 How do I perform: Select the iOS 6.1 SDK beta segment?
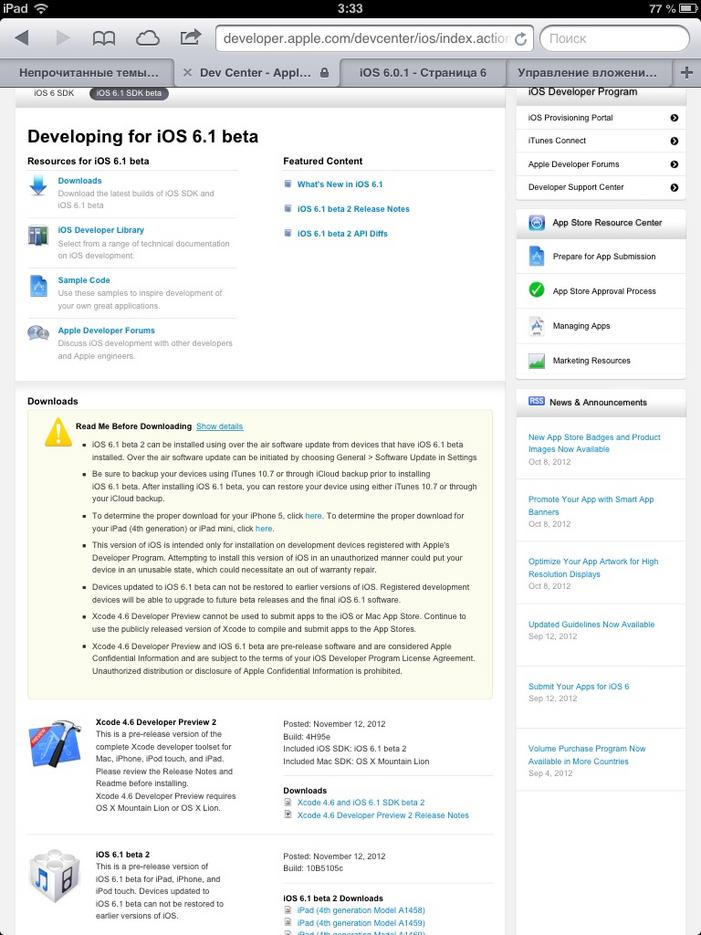tap(129, 93)
